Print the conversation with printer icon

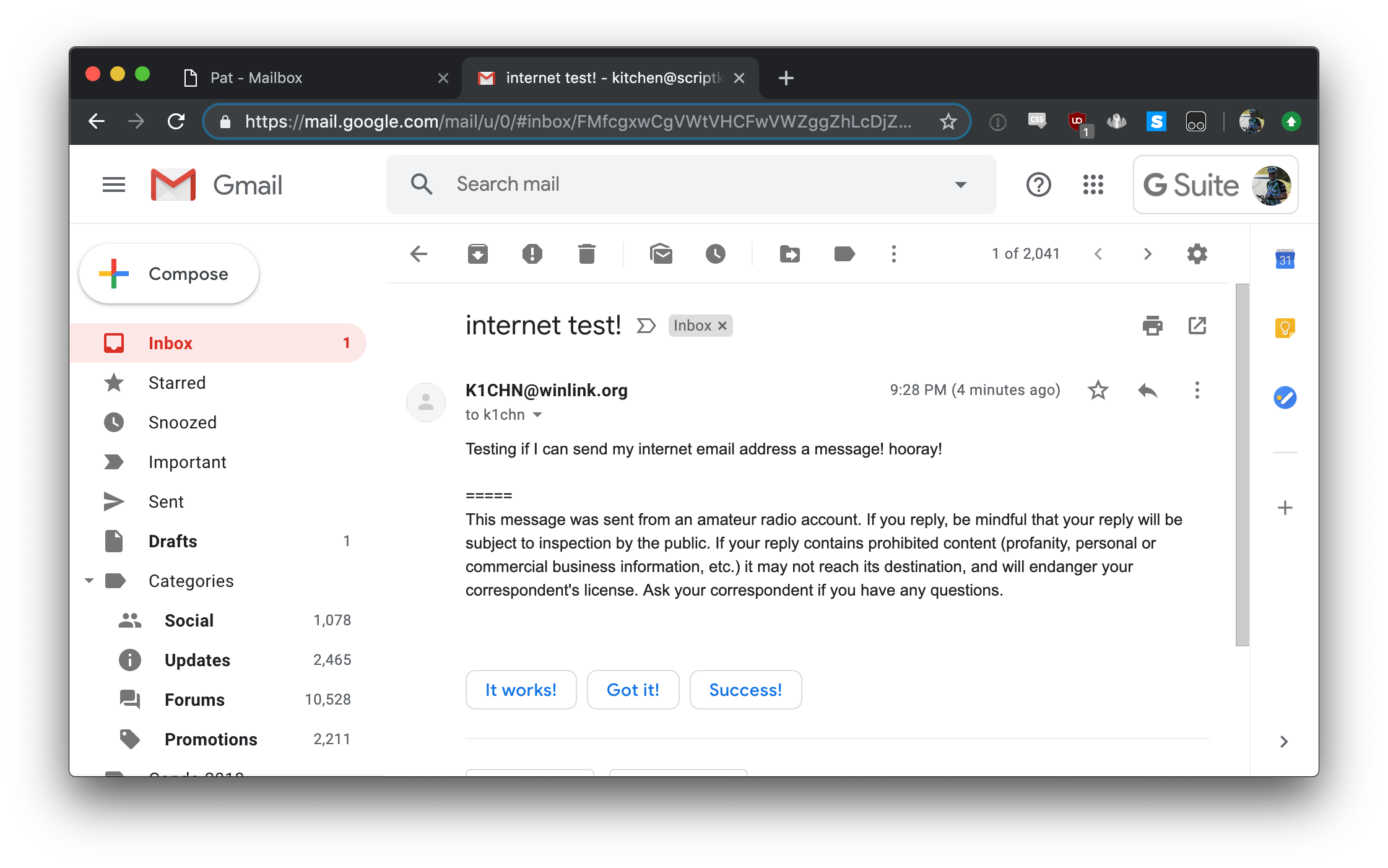[1152, 326]
